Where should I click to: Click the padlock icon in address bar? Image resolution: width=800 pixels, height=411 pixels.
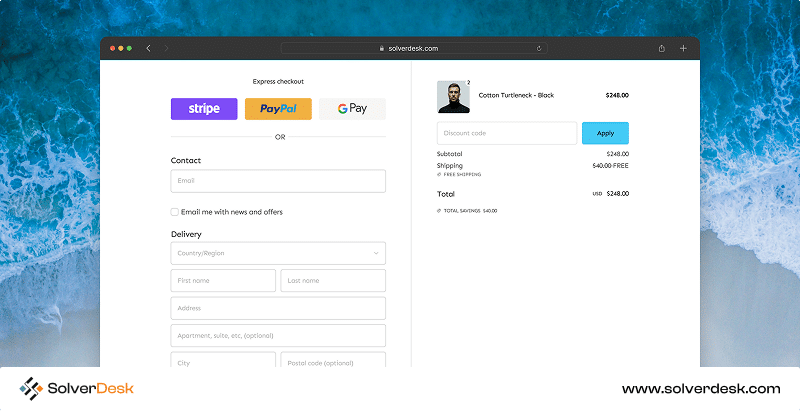click(x=381, y=48)
